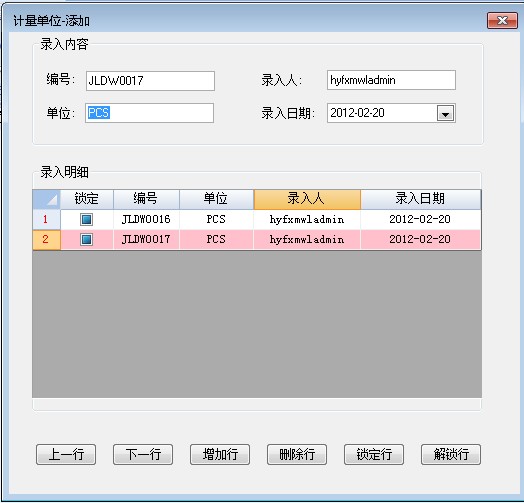Click the 下一行 button
Screen dimensions: 524x503
[143, 455]
